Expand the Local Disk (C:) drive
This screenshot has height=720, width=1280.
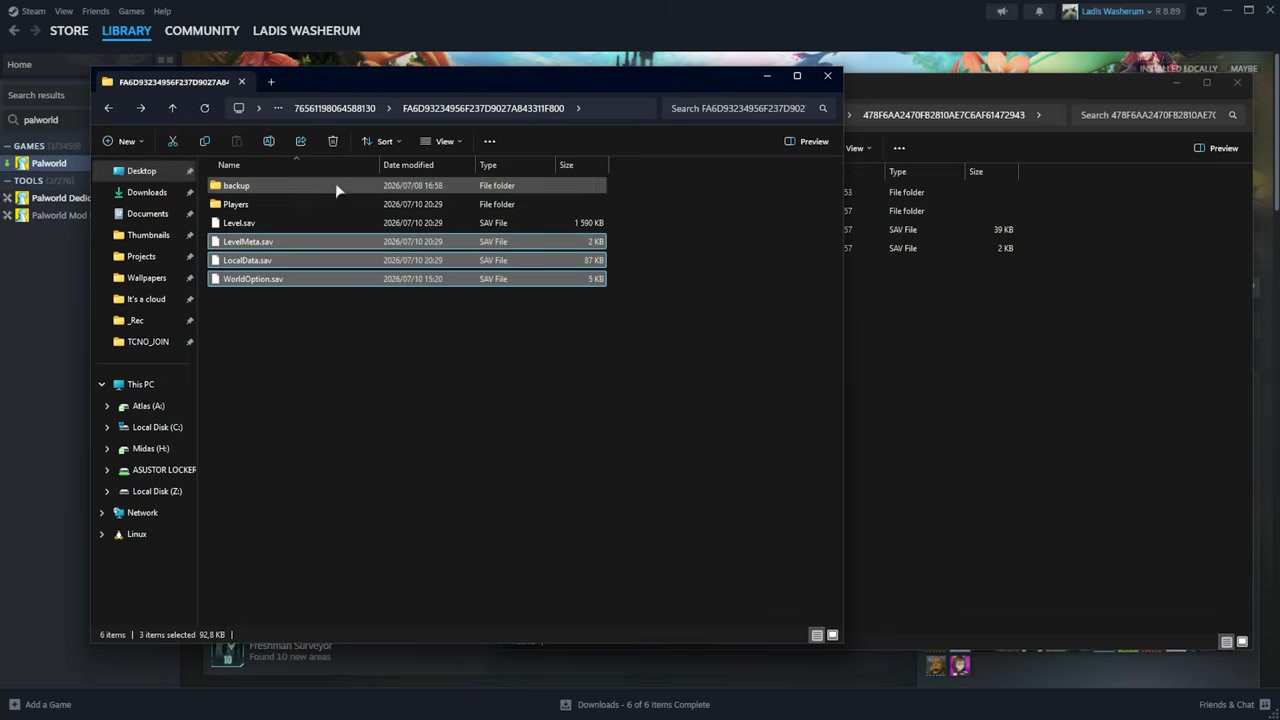point(107,427)
